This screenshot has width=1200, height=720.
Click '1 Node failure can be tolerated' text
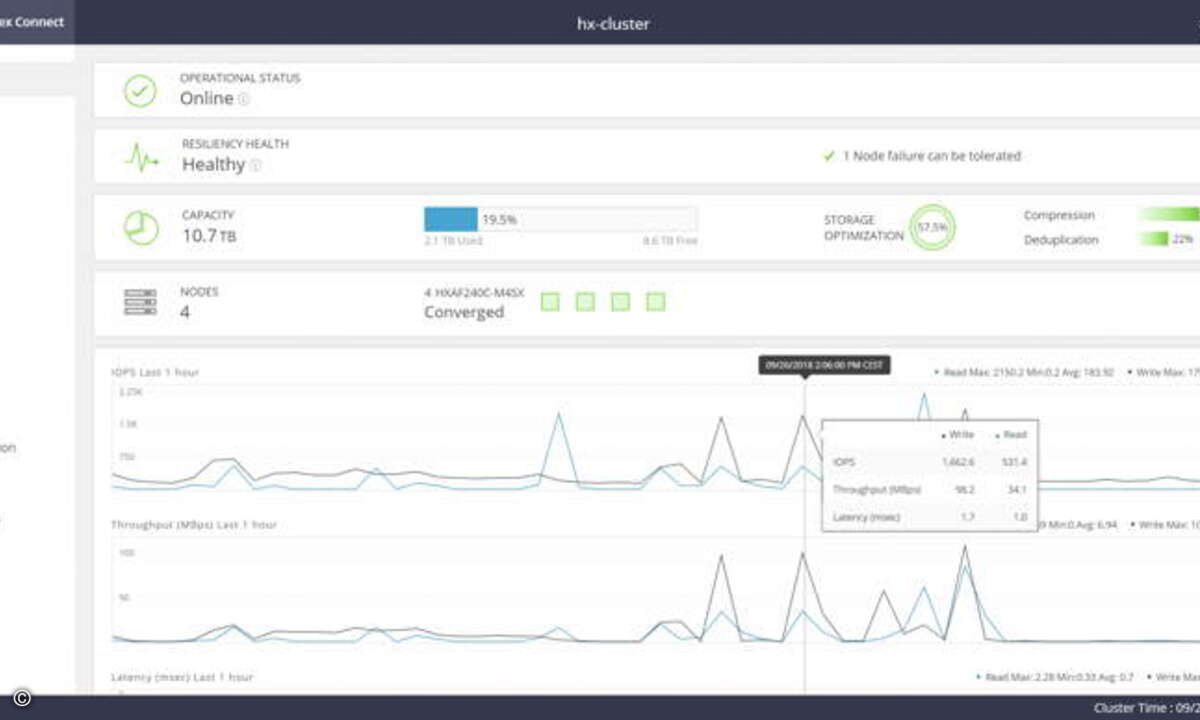point(932,156)
